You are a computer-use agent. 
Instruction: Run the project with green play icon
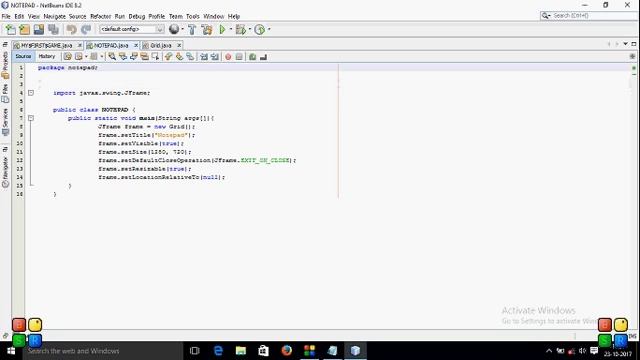tap(222, 29)
